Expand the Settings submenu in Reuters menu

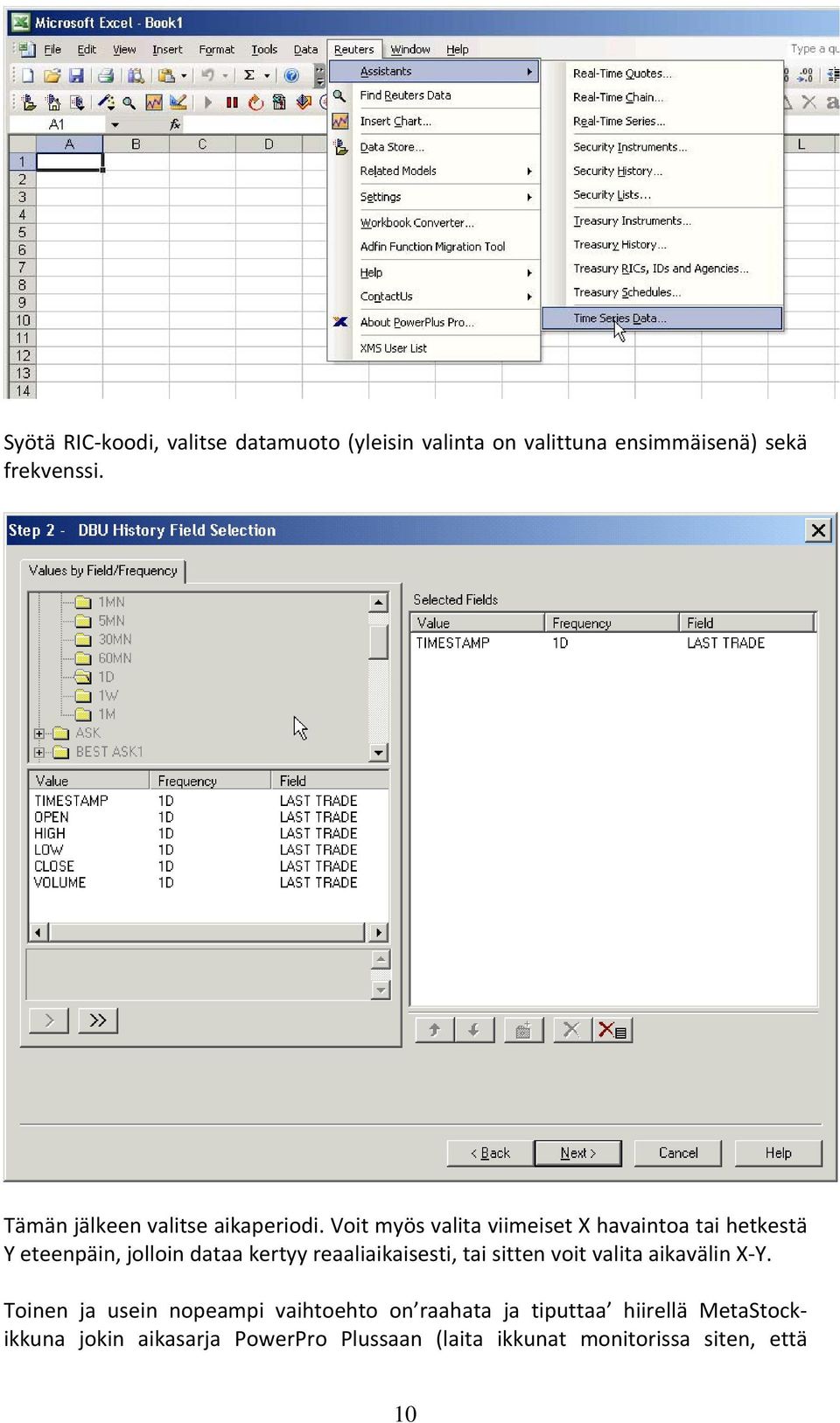tap(529, 198)
